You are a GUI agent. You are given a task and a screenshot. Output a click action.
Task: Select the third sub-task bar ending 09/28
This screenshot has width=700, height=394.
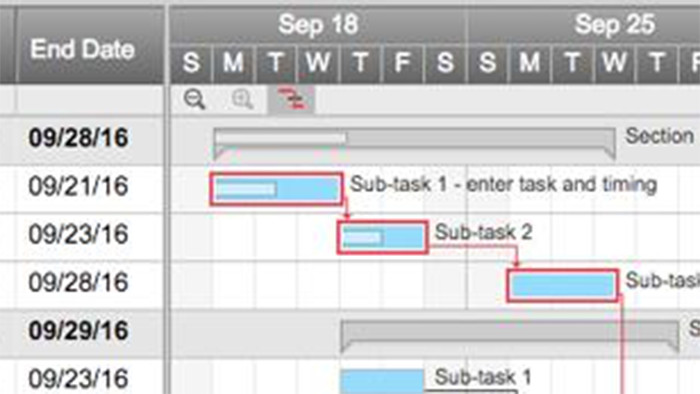(x=562, y=285)
